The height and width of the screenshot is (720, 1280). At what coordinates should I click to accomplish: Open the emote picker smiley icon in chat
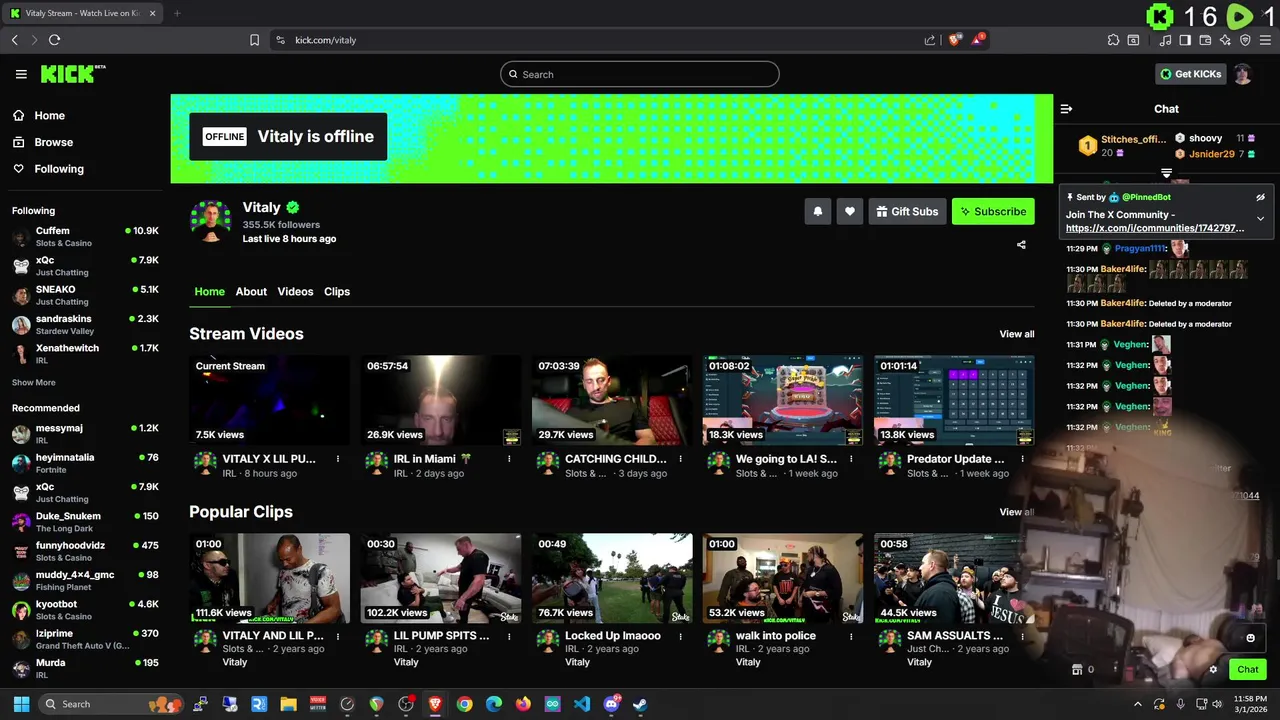click(x=1250, y=638)
